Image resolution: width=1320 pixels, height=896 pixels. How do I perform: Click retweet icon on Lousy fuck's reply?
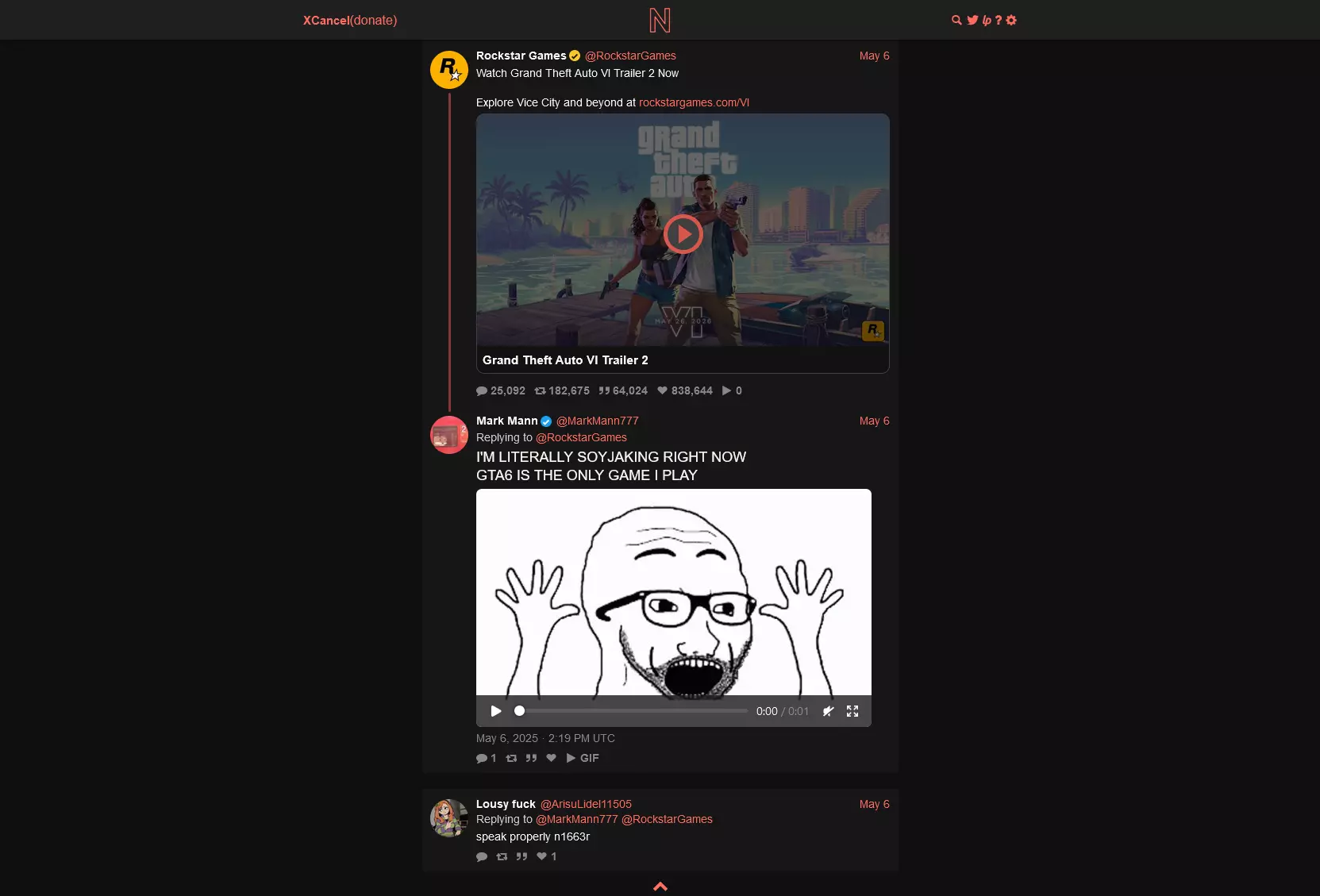[502, 856]
